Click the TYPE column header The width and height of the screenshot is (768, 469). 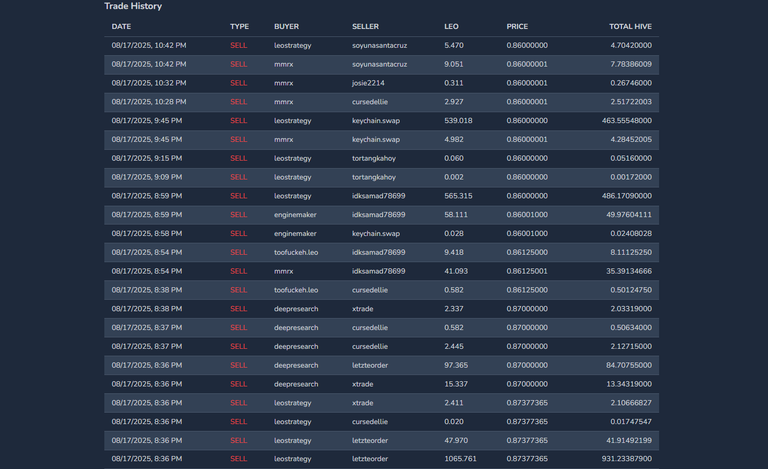(x=240, y=26)
